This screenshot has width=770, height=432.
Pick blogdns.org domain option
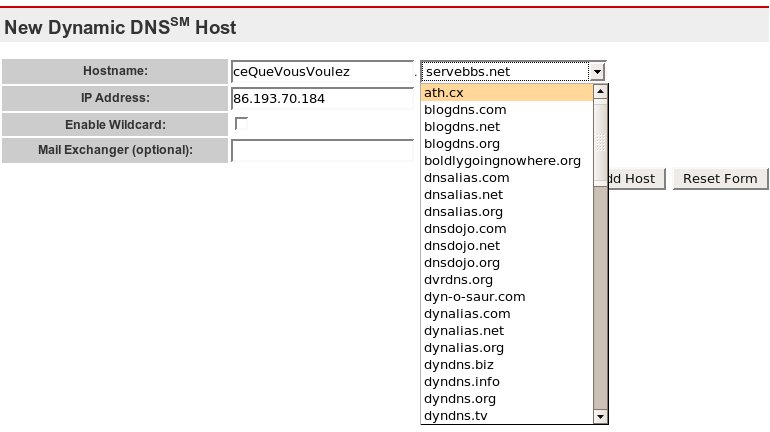pyautogui.click(x=506, y=144)
